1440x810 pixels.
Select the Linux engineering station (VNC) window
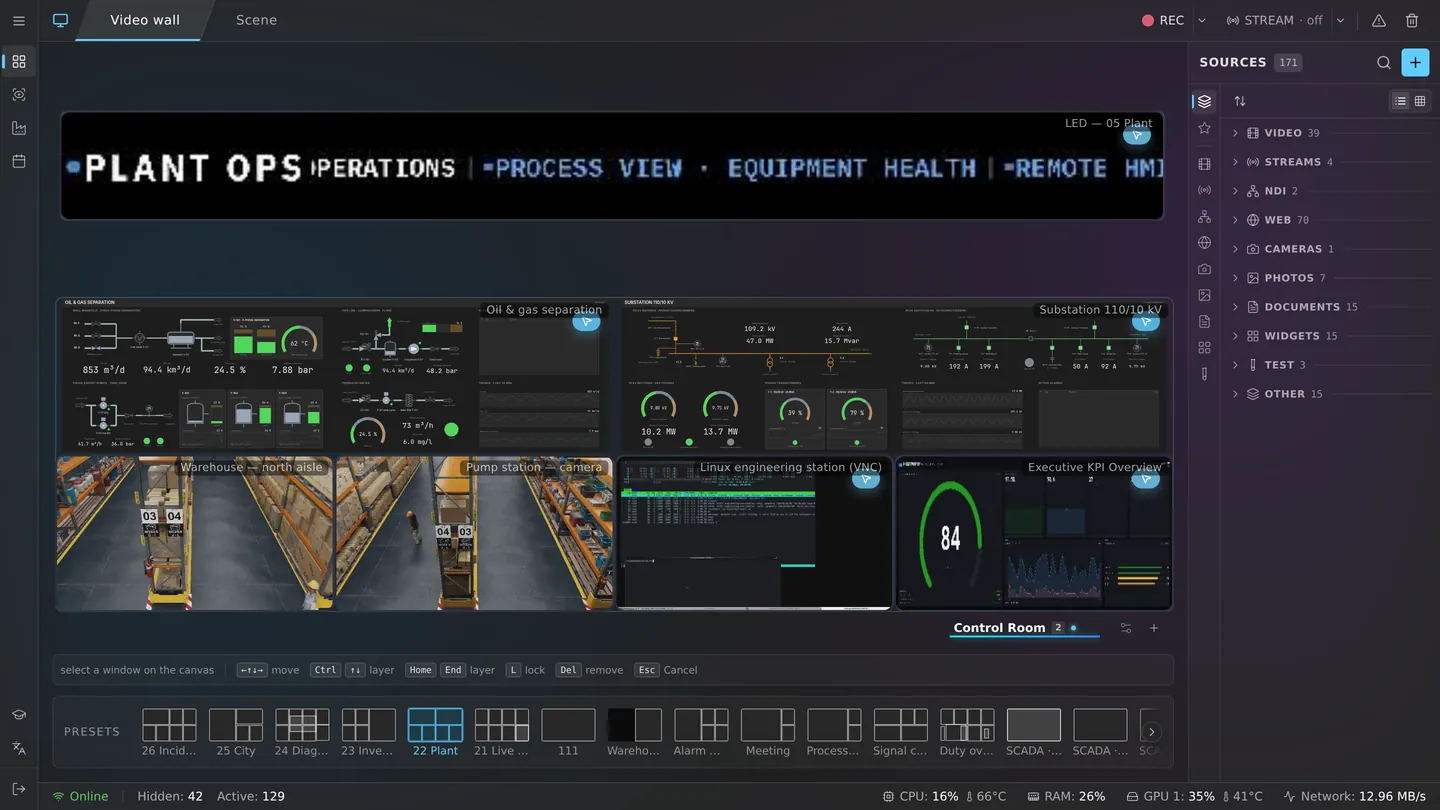pos(754,534)
